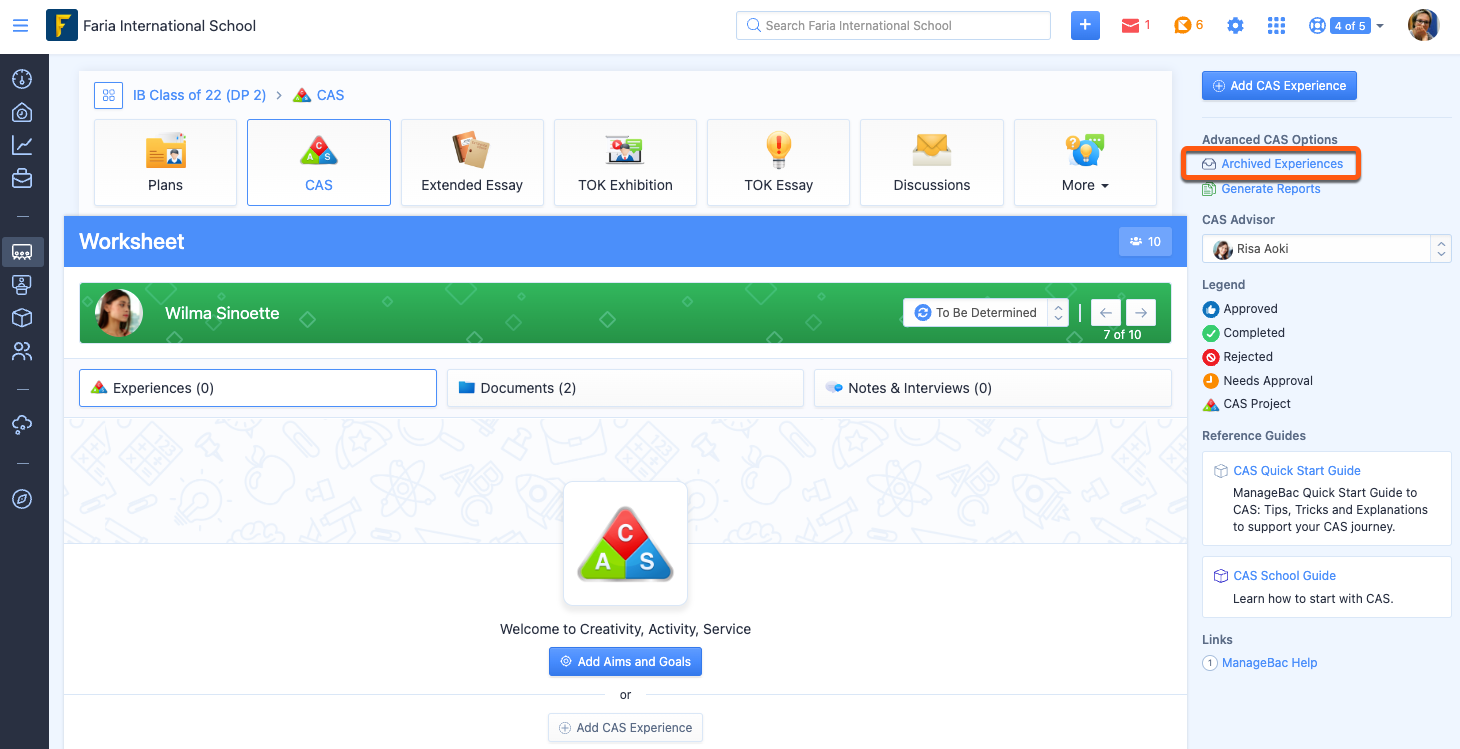
Task: Click Add Aims and Goals button
Action: click(x=625, y=661)
